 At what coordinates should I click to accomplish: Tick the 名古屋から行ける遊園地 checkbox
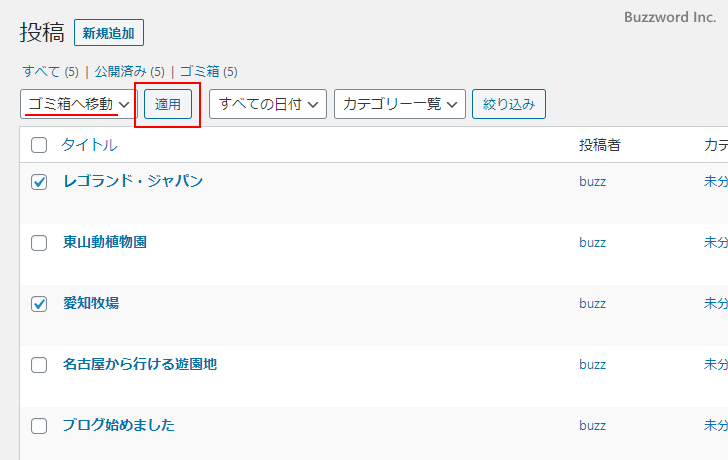(x=39, y=365)
